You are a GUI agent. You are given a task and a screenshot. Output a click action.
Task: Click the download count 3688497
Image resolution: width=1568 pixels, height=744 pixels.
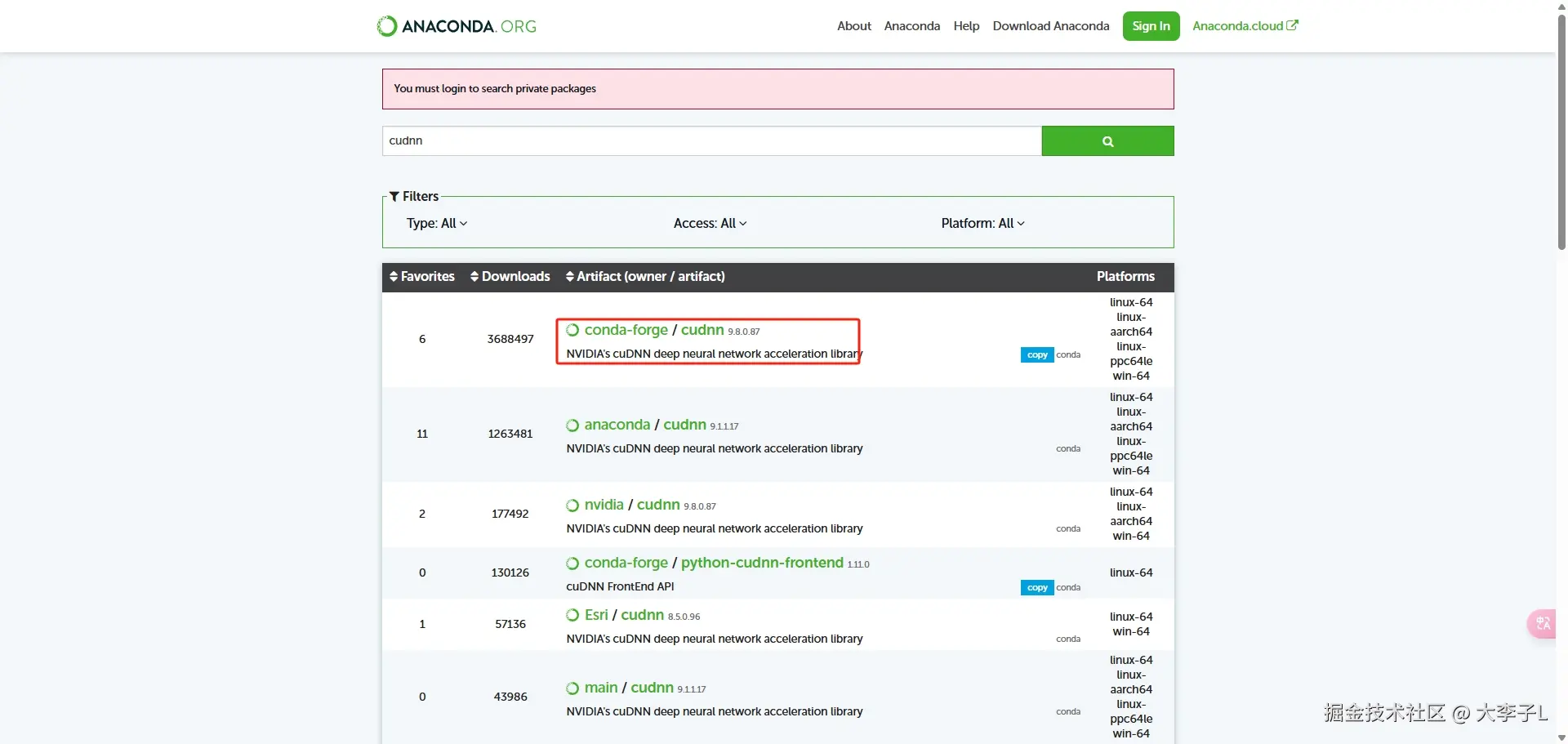pos(510,339)
